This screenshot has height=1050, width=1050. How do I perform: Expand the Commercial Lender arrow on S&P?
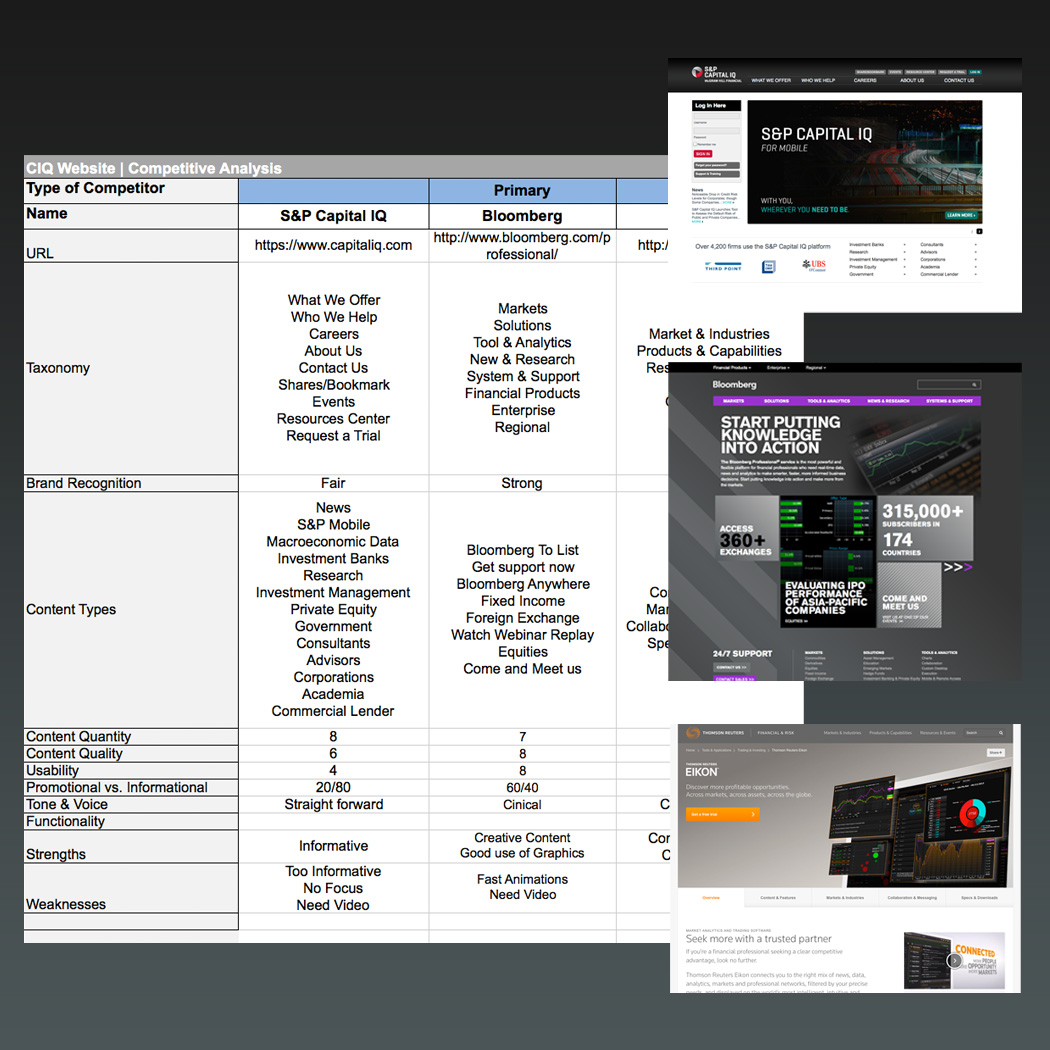coord(975,274)
